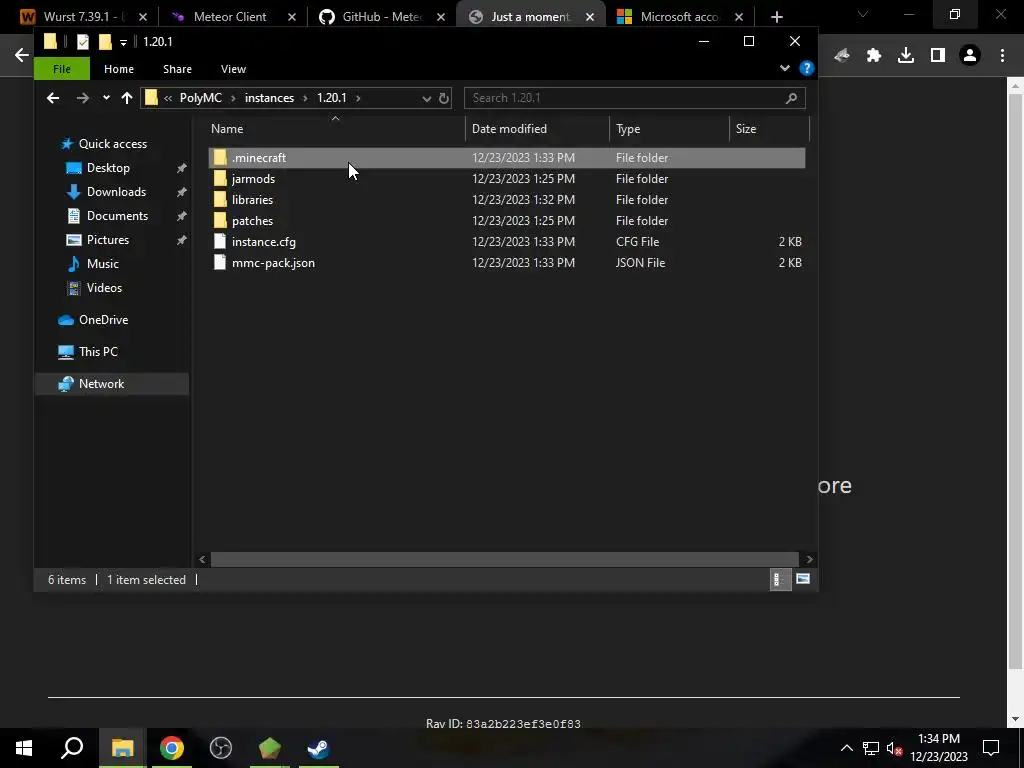Sort by Size column header
Screen dimensions: 1024x768
[x=769, y=129]
